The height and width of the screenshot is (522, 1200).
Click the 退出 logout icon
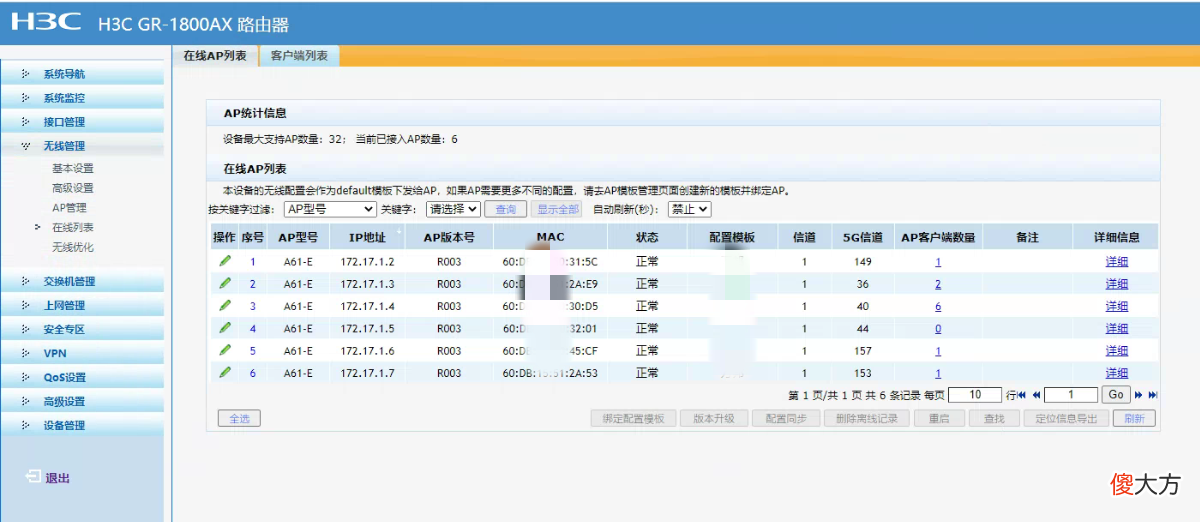tap(33, 477)
